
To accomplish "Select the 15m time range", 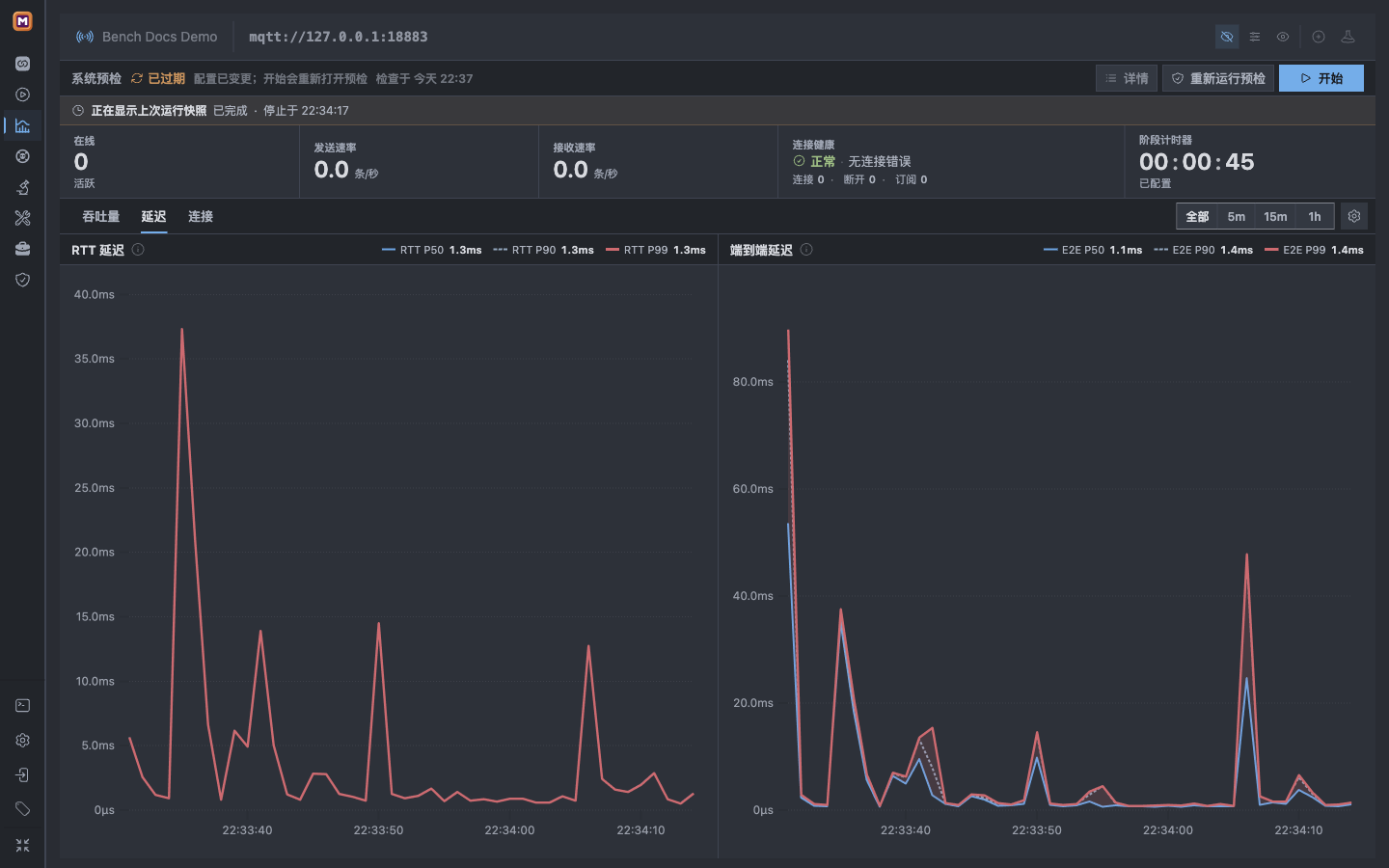I will pos(1275,216).
